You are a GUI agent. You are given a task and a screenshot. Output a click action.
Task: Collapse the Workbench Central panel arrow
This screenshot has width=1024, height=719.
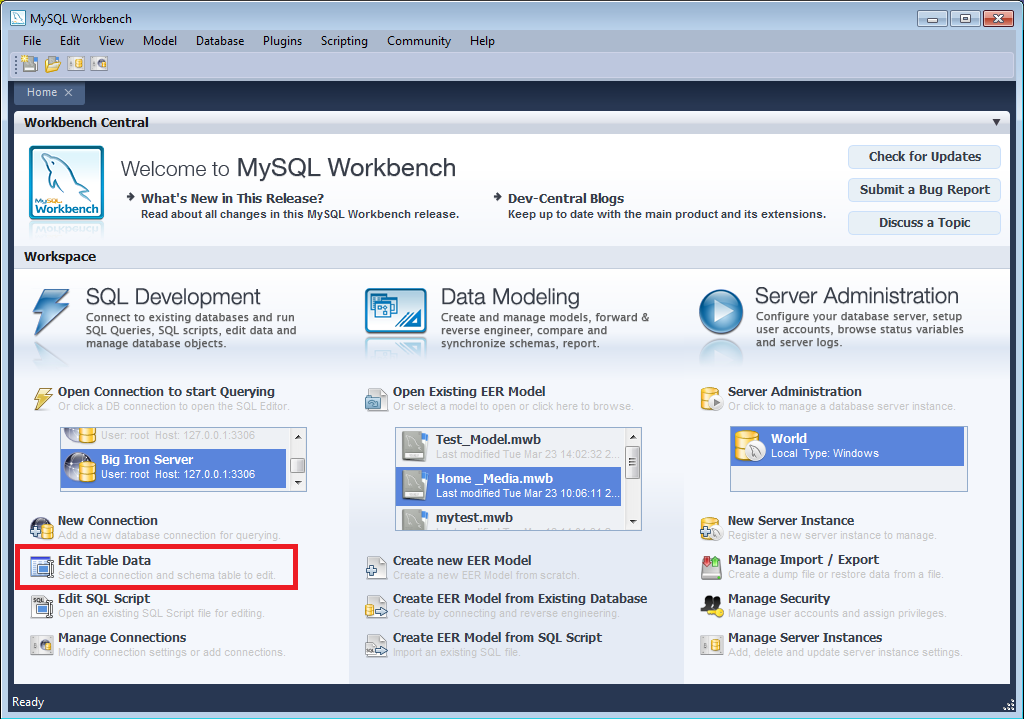pos(996,122)
